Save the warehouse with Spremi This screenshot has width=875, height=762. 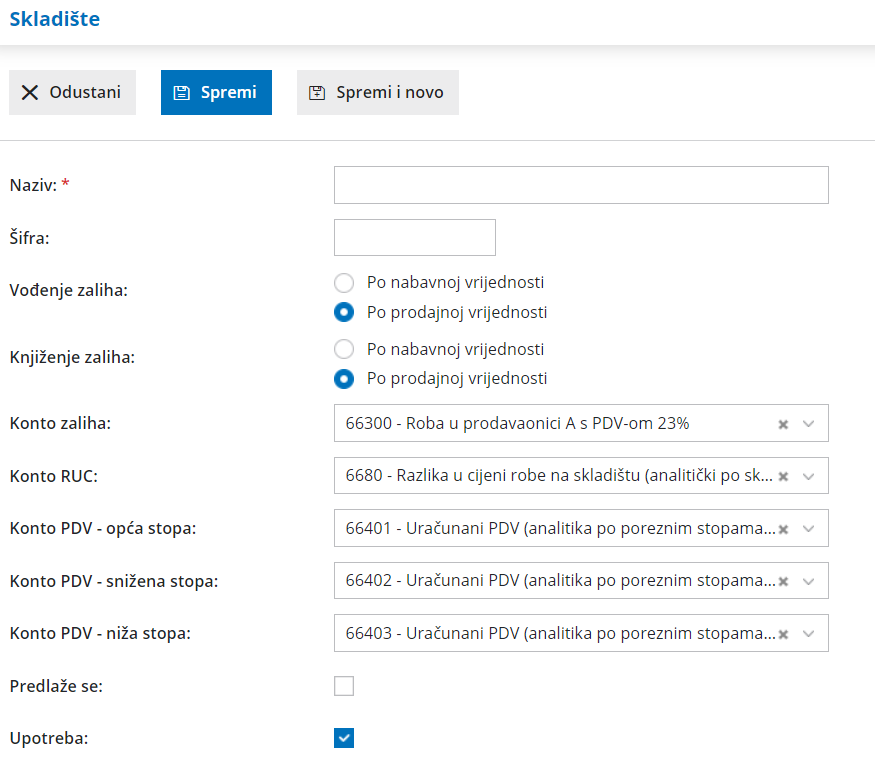[216, 93]
